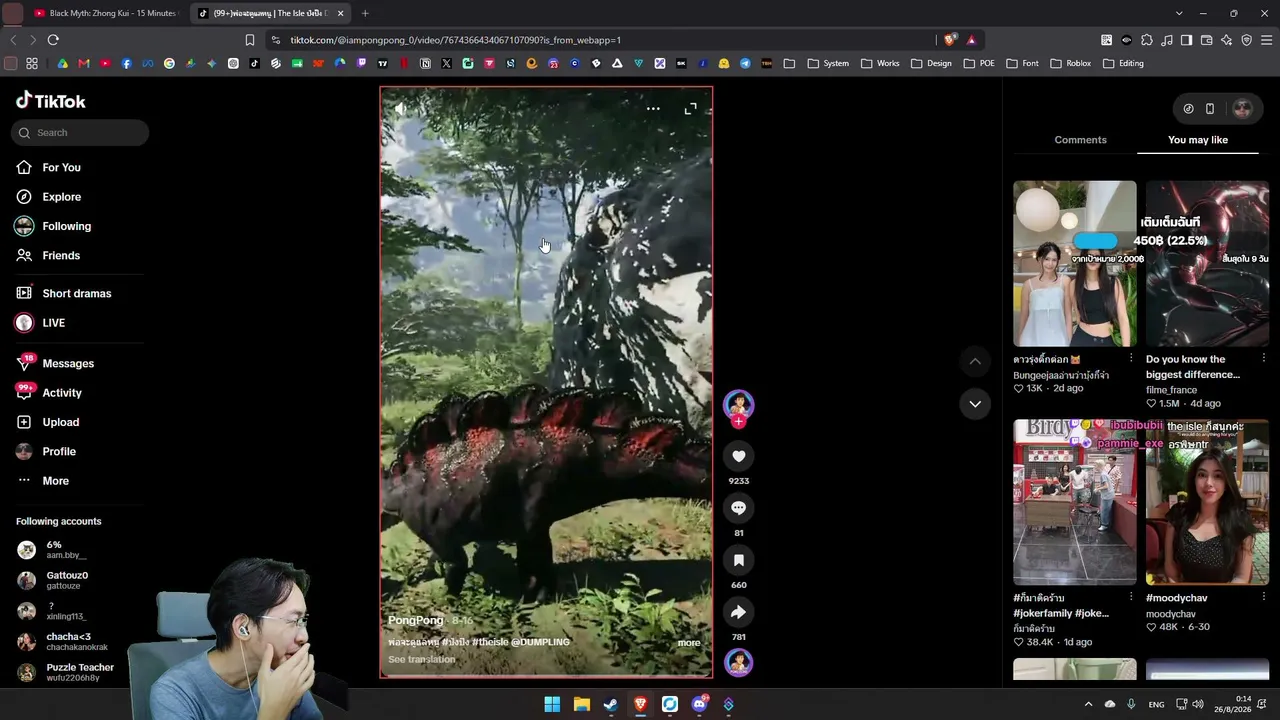
Task: Toggle the browser sidebar panel
Action: coord(1186,40)
